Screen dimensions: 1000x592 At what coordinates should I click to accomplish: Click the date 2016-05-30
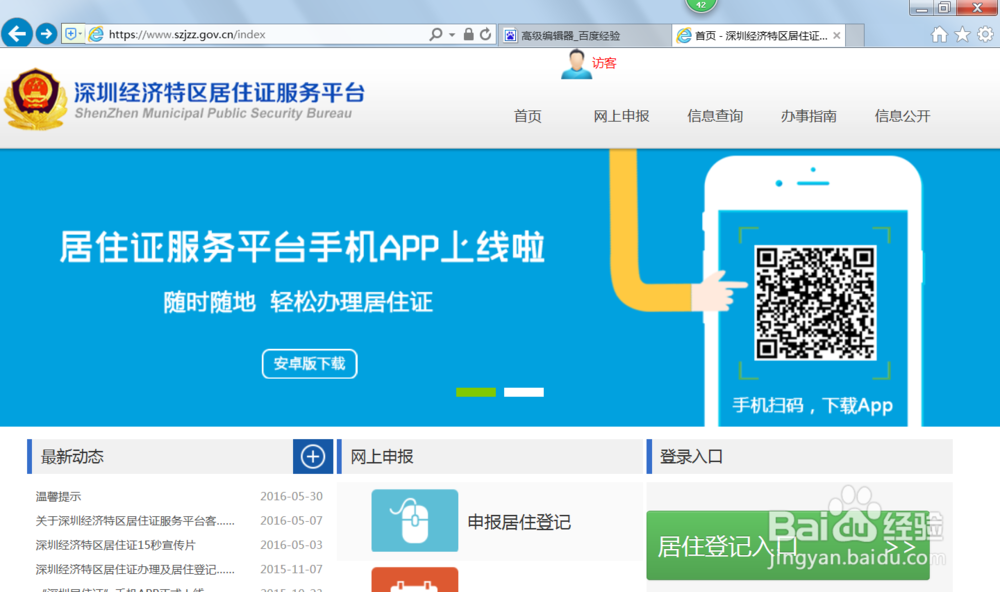291,496
